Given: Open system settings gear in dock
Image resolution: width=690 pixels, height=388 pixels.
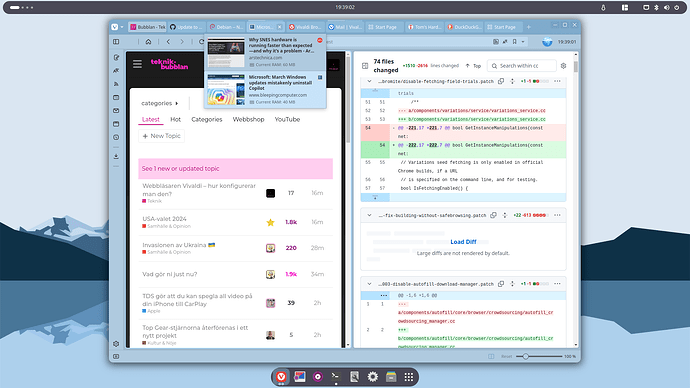Looking at the screenshot, I should click(x=373, y=377).
